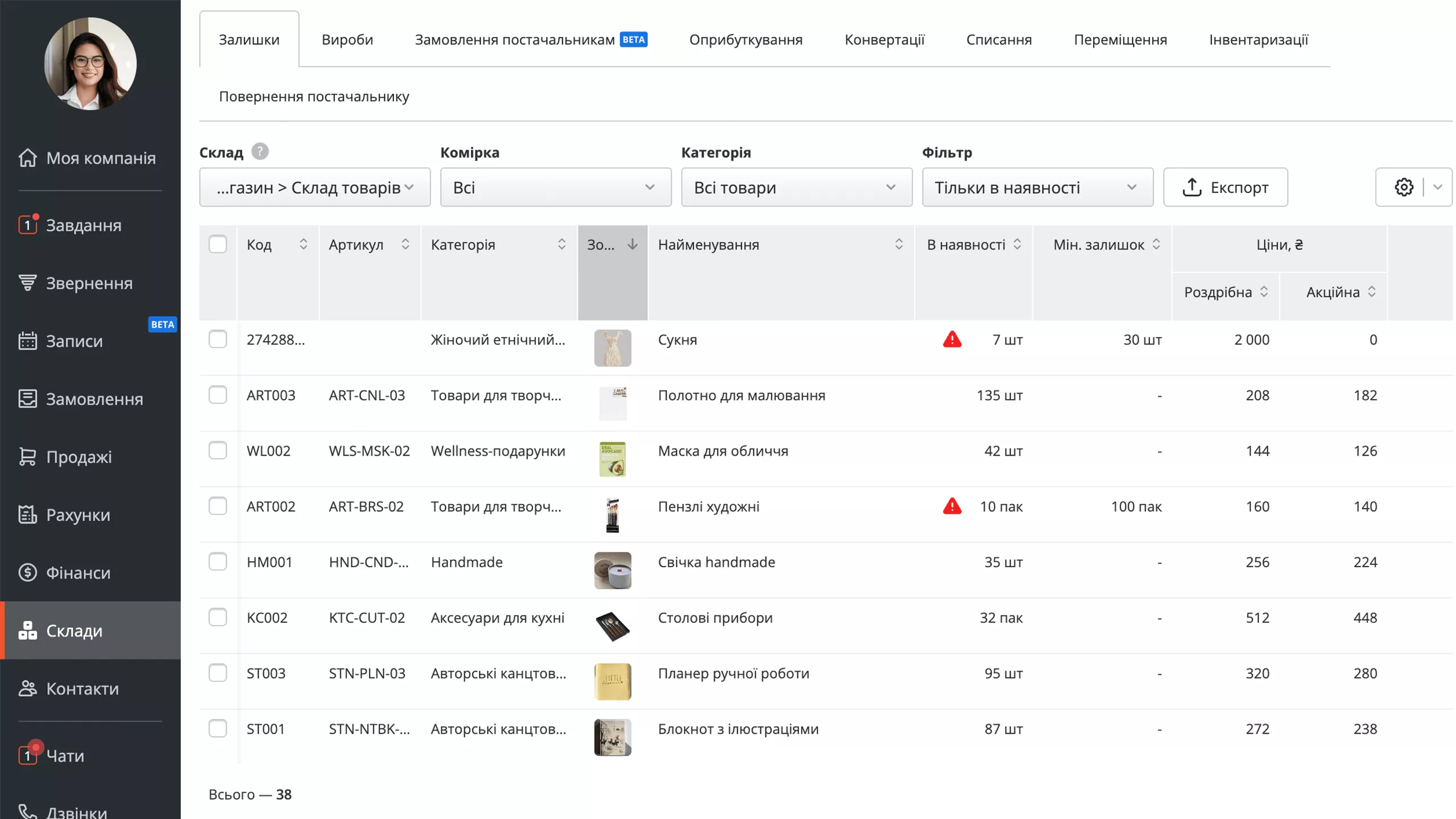Sort by Мін. залишок column arrows
Image resolution: width=1456 pixels, height=819 pixels.
[x=1156, y=244]
